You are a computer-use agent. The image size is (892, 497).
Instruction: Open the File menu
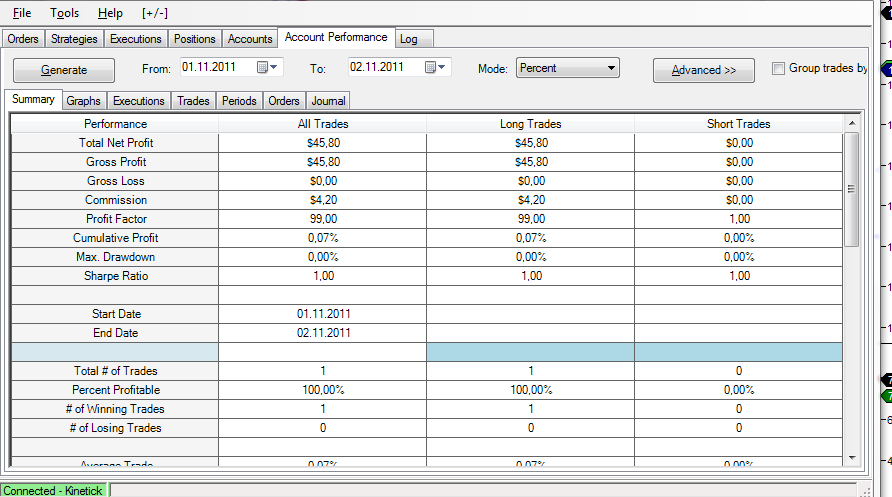[22, 13]
